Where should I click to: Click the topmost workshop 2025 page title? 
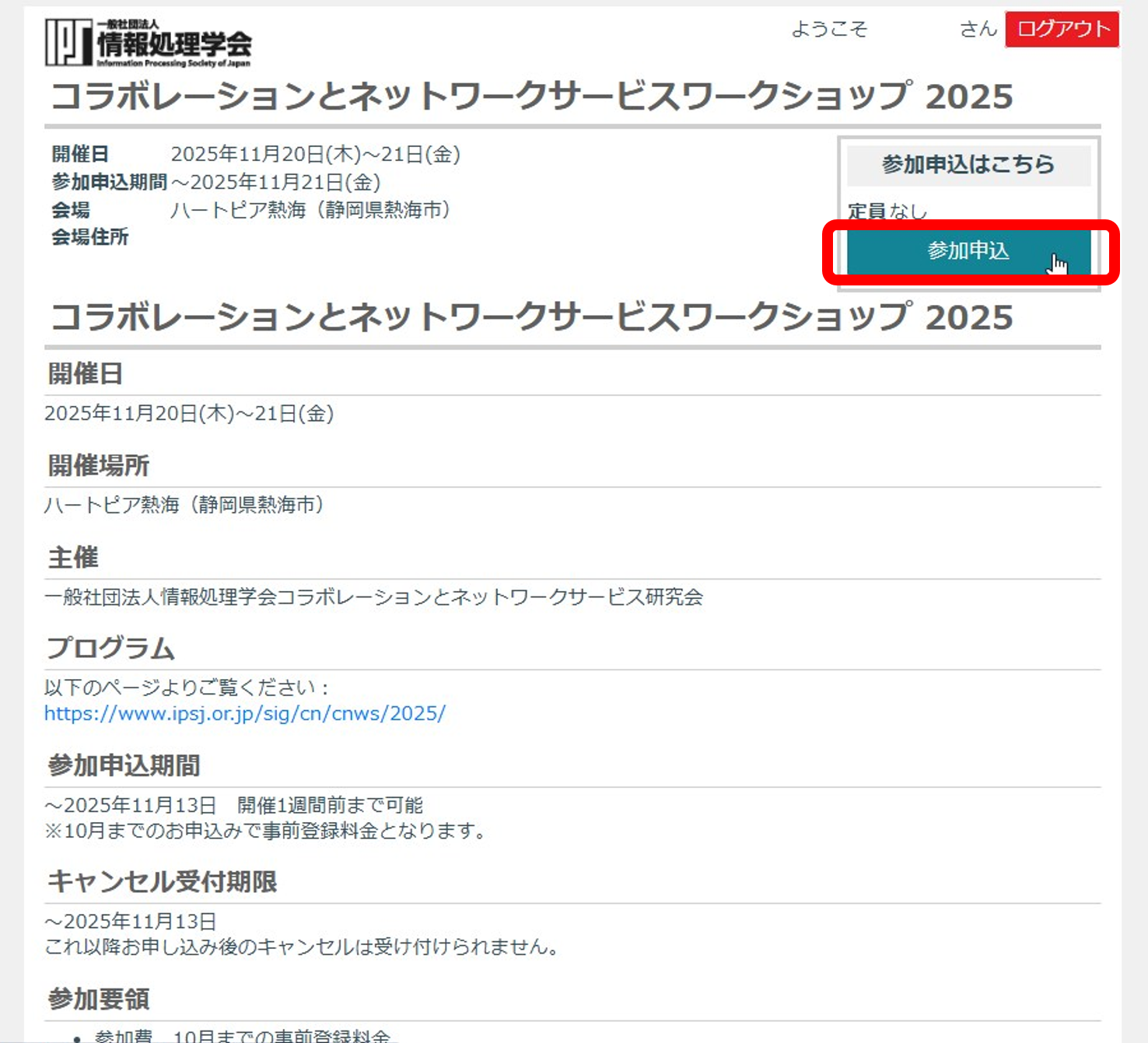point(532,97)
